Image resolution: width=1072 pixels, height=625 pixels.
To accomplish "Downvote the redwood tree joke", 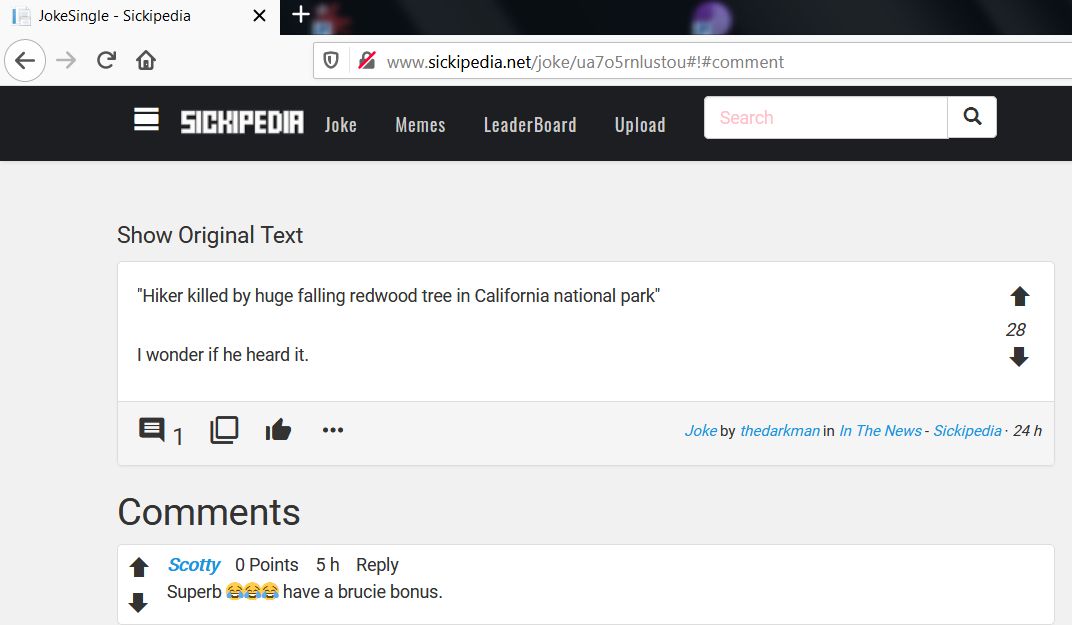I will tap(1019, 357).
